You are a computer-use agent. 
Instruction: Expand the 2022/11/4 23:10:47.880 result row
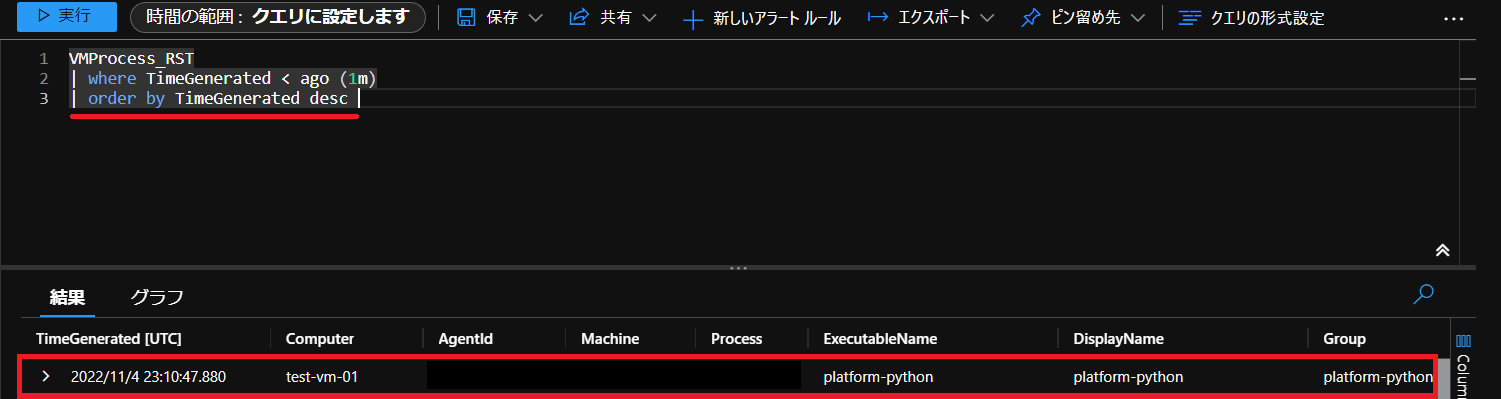pos(45,377)
